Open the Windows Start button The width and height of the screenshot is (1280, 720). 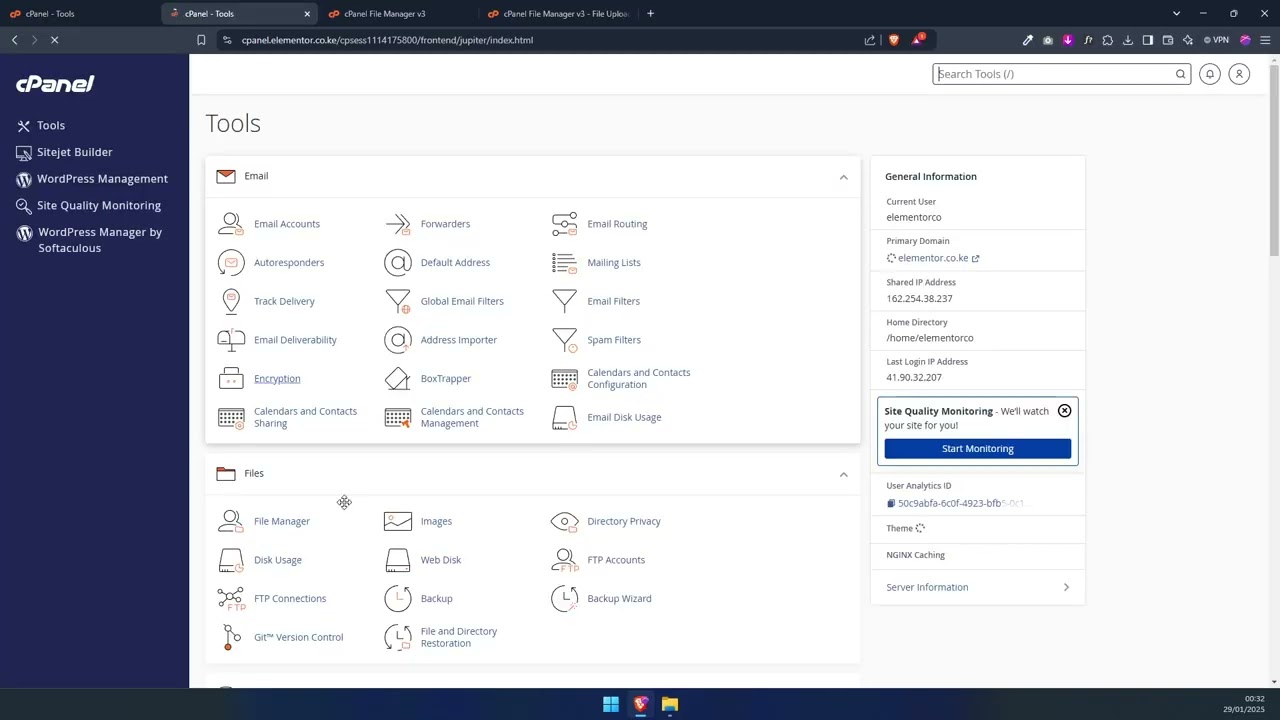tap(610, 704)
